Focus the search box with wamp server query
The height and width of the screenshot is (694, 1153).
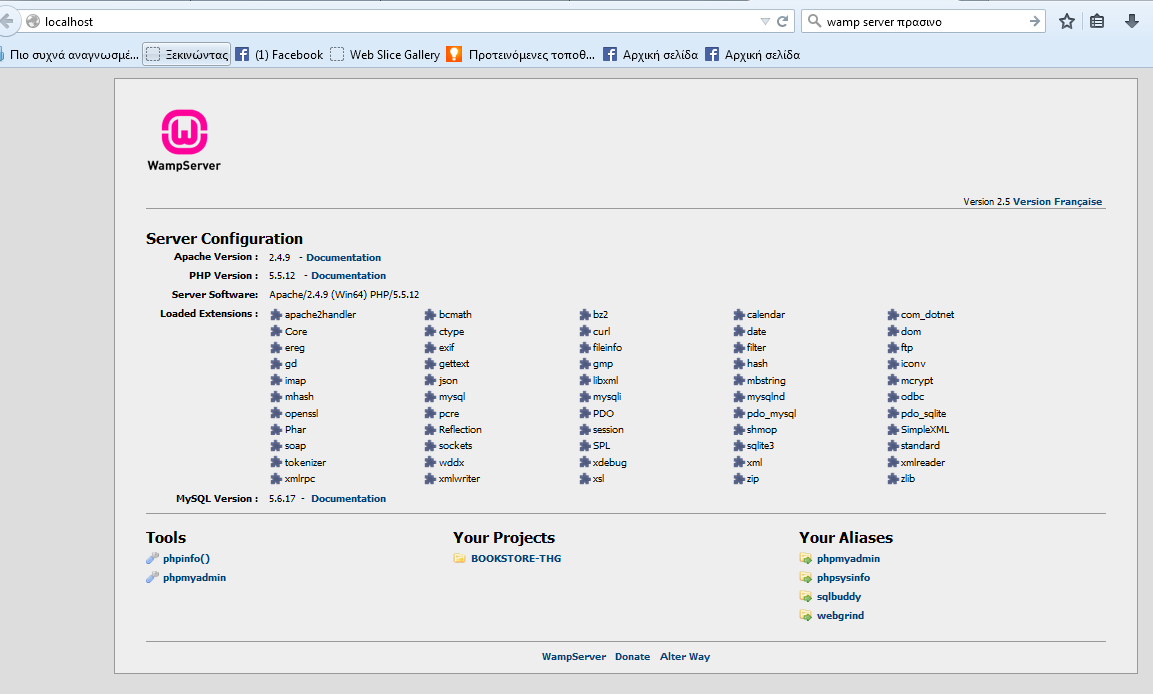pos(923,21)
